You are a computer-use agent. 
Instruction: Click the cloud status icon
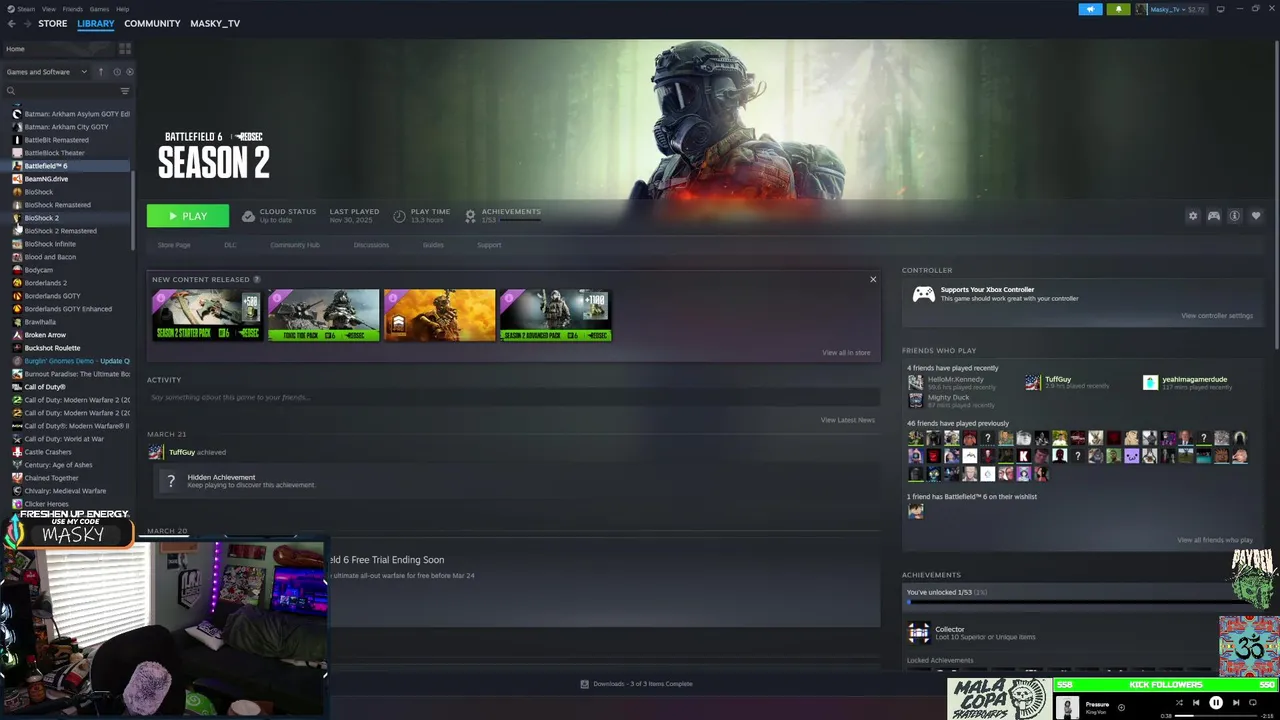pyautogui.click(x=248, y=216)
